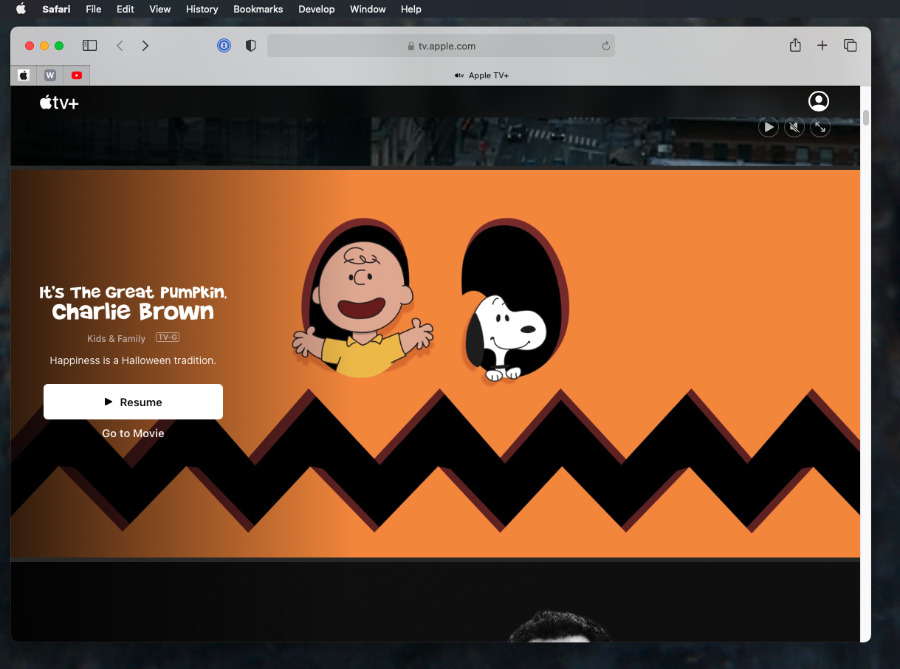Screen dimensions: 900x669
Task: Click the page scrollbar thumb
Action: point(866,118)
